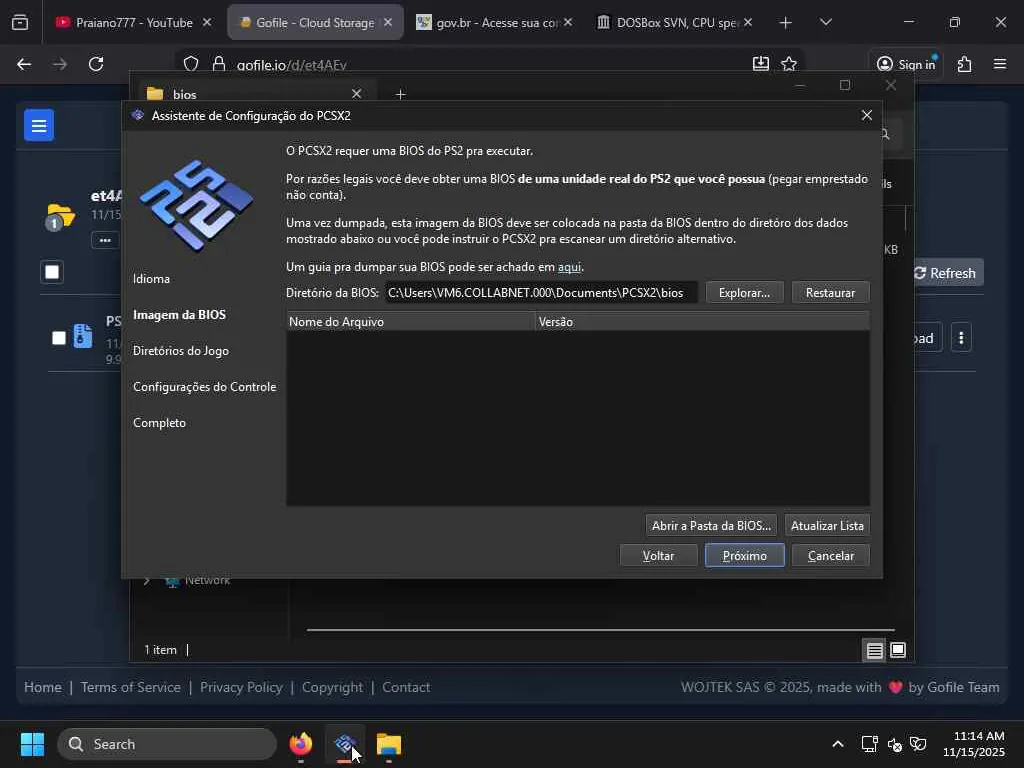The image size is (1024, 768).
Task: Open Firefox View recent browsing icon
Action: (x=20, y=22)
